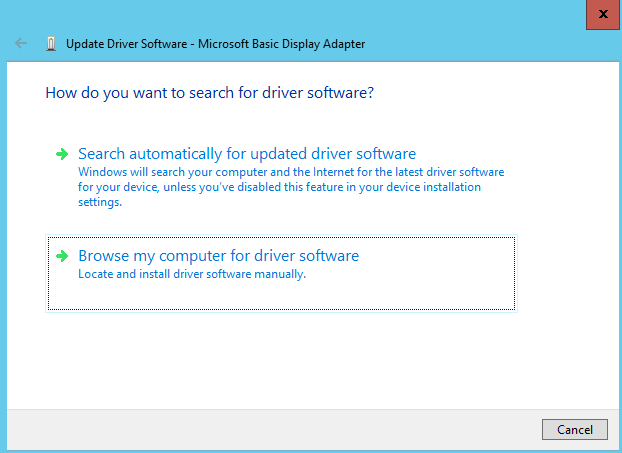Close the Update Driver Software window
622x453 pixels.
(603, 14)
